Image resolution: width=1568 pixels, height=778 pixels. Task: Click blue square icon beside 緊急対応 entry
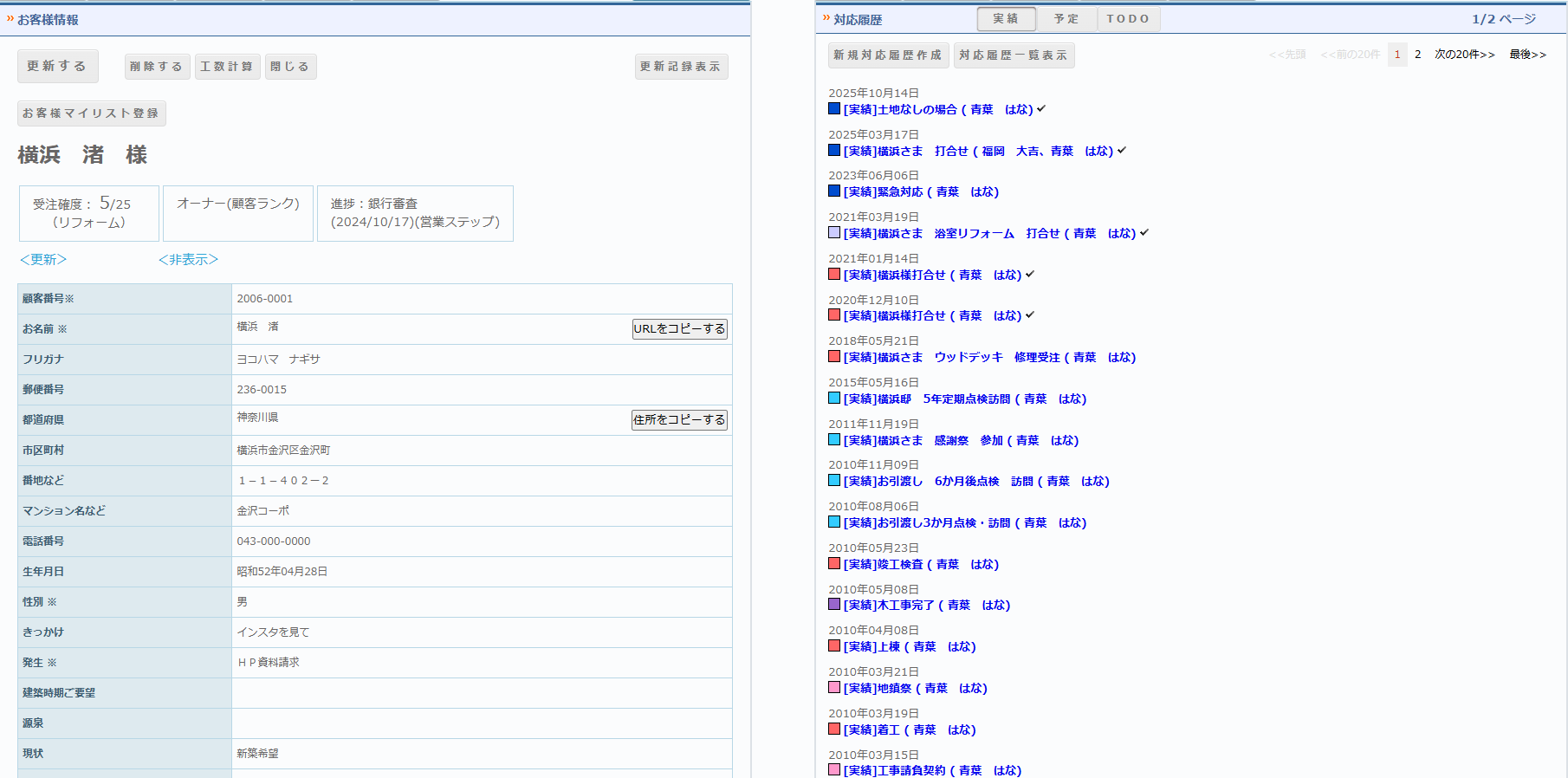[x=834, y=191]
